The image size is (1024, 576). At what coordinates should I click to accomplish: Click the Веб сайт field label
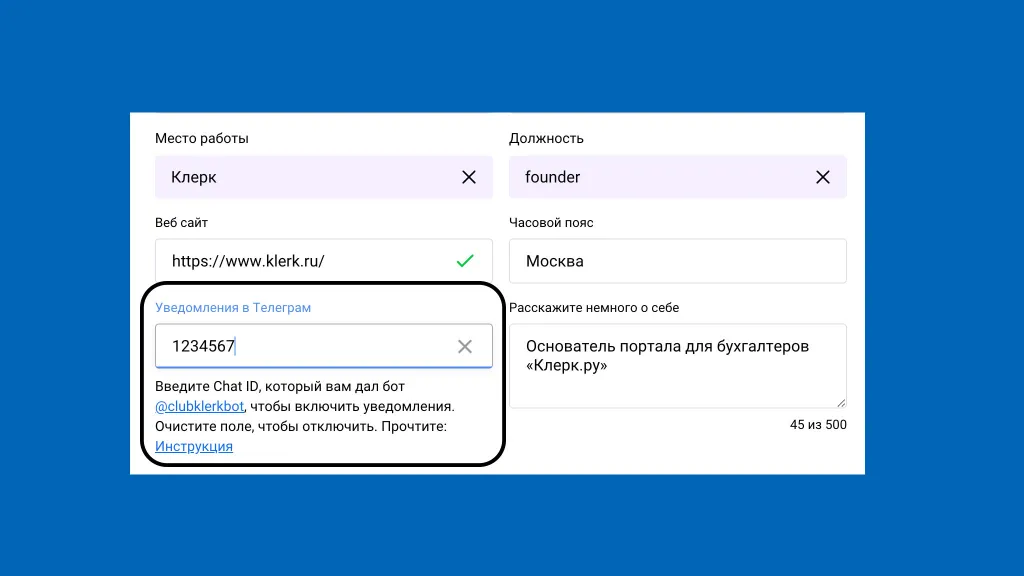pyautogui.click(x=182, y=223)
